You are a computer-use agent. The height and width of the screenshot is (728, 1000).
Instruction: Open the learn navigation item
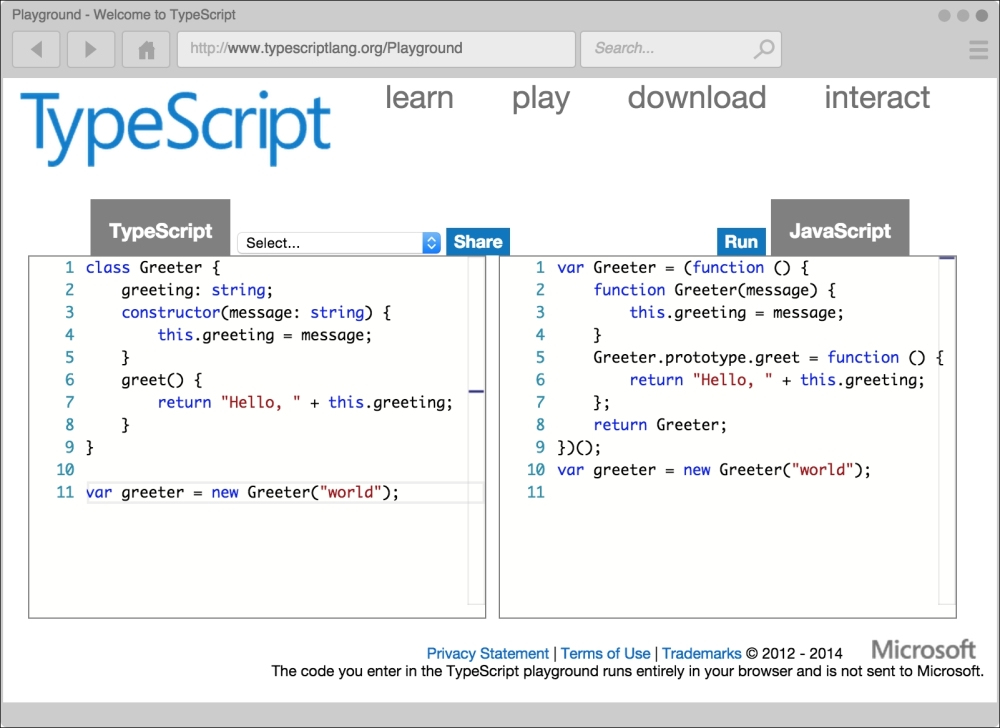pyautogui.click(x=419, y=98)
